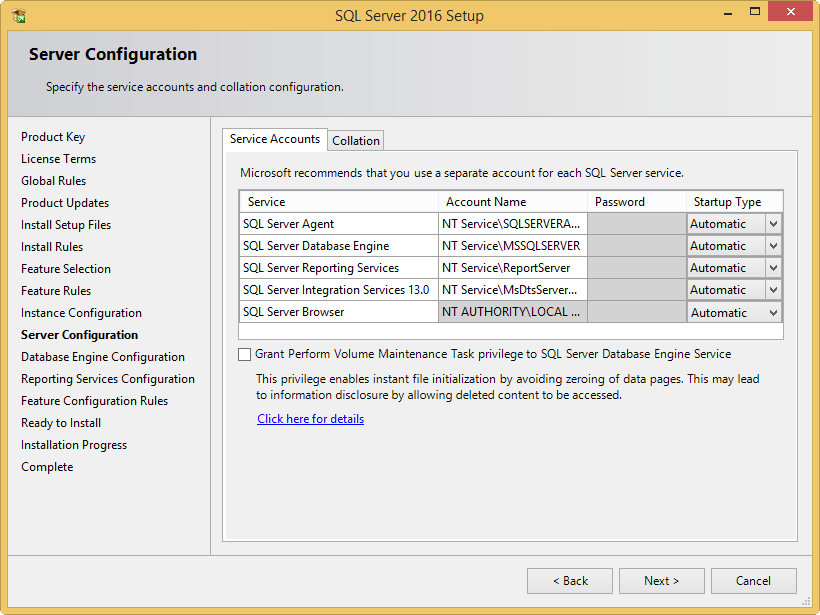This screenshot has width=820, height=615.
Task: Maximize the SQL Server 2016 Setup window
Action: click(755, 12)
